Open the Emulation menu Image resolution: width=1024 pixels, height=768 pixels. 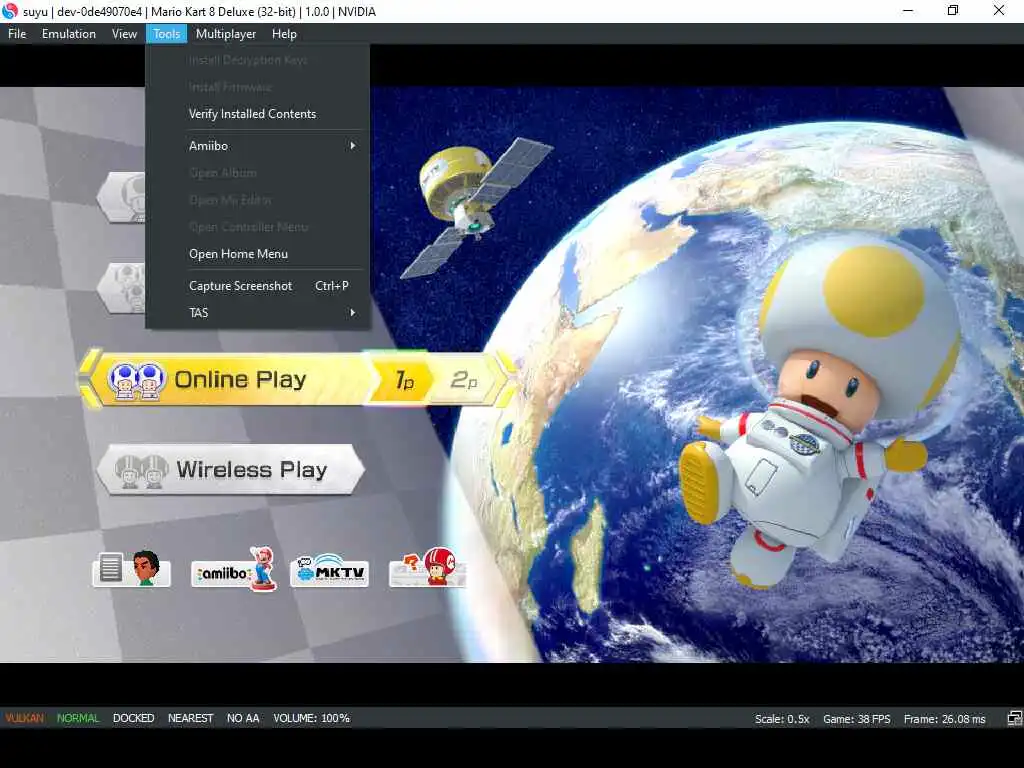tap(69, 34)
